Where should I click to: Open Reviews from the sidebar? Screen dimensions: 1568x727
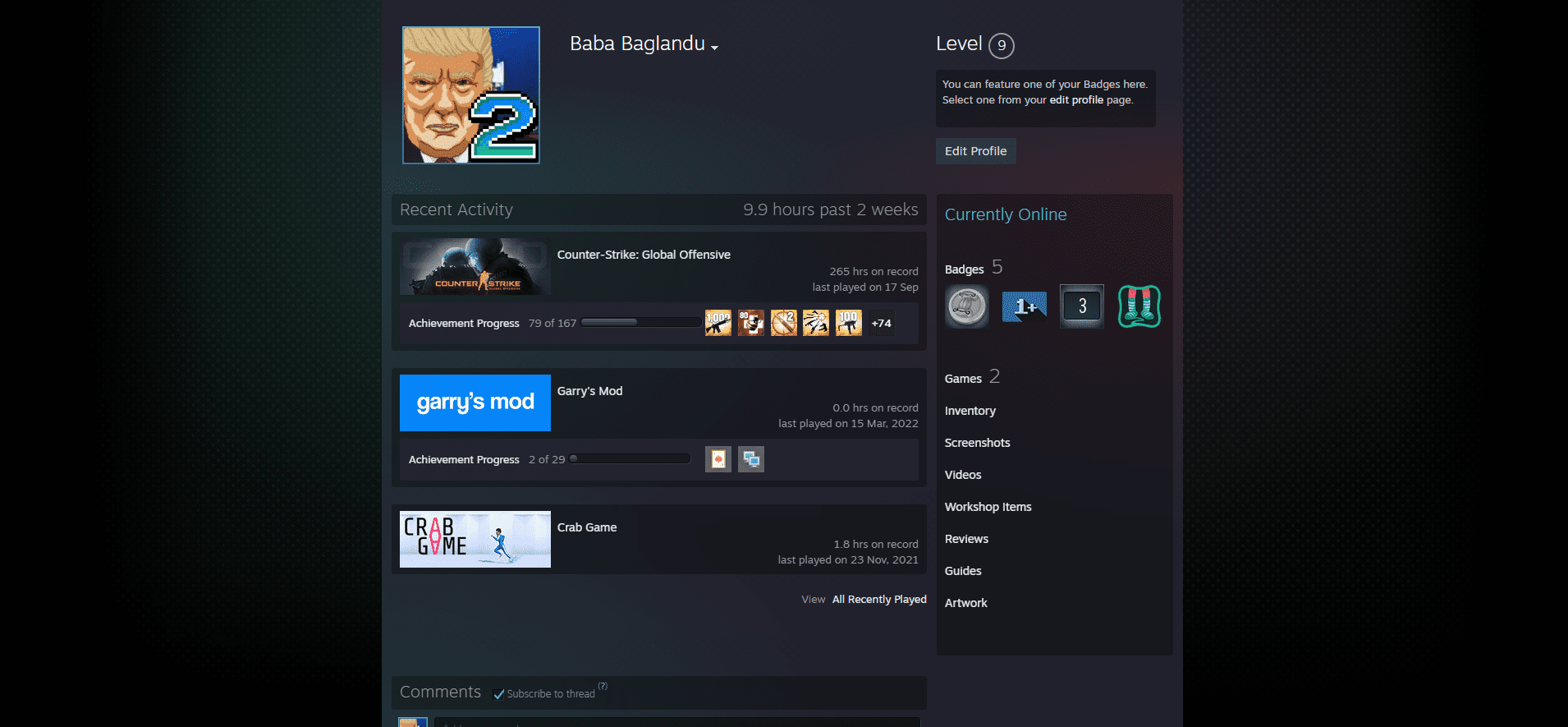pos(966,539)
